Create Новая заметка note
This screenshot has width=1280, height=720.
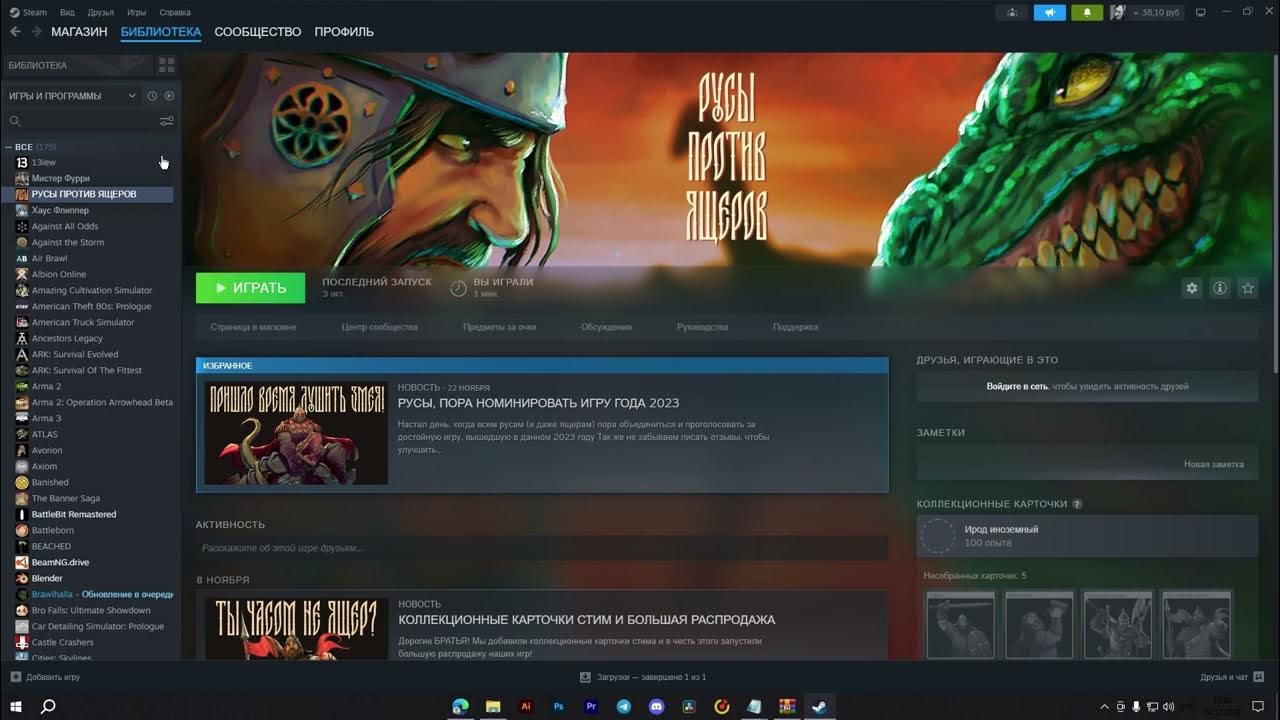(x=1213, y=464)
